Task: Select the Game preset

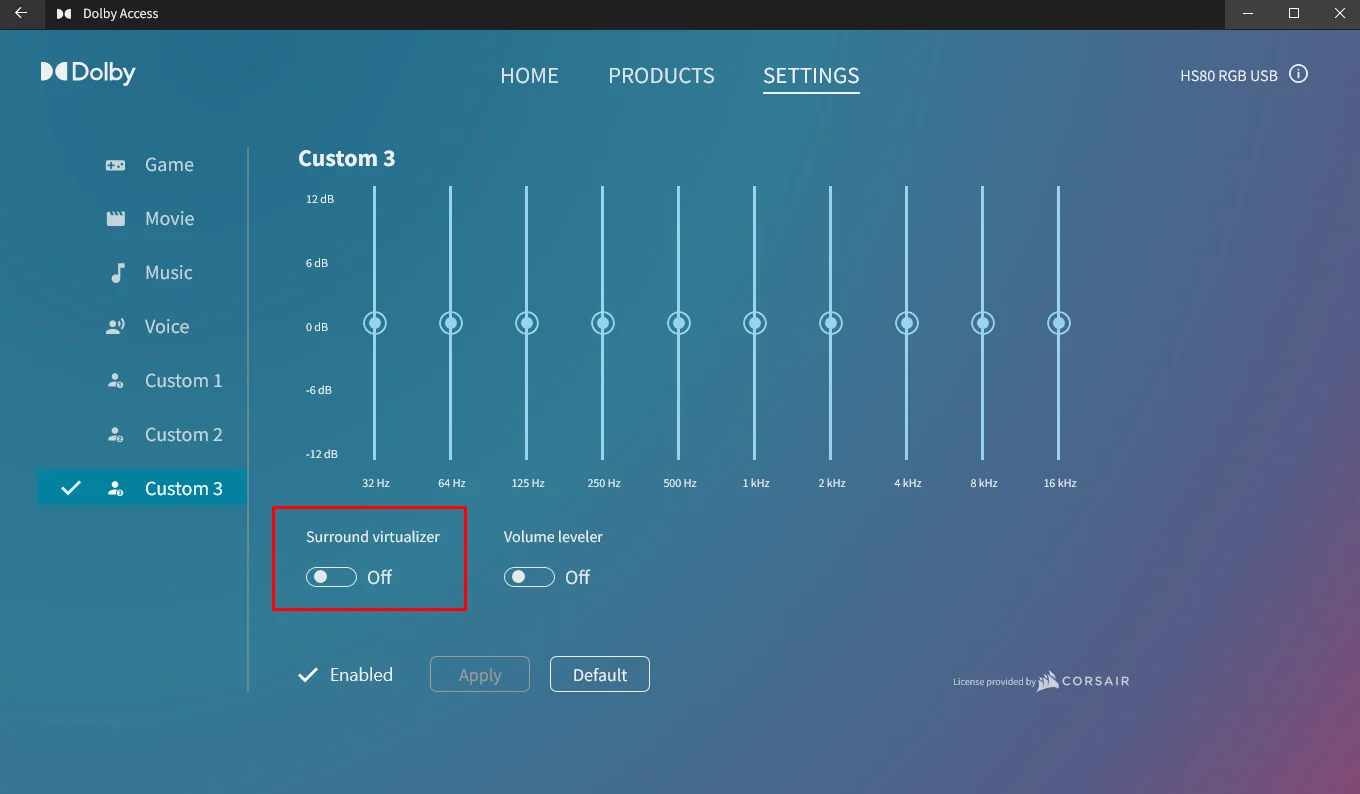Action: (142, 165)
